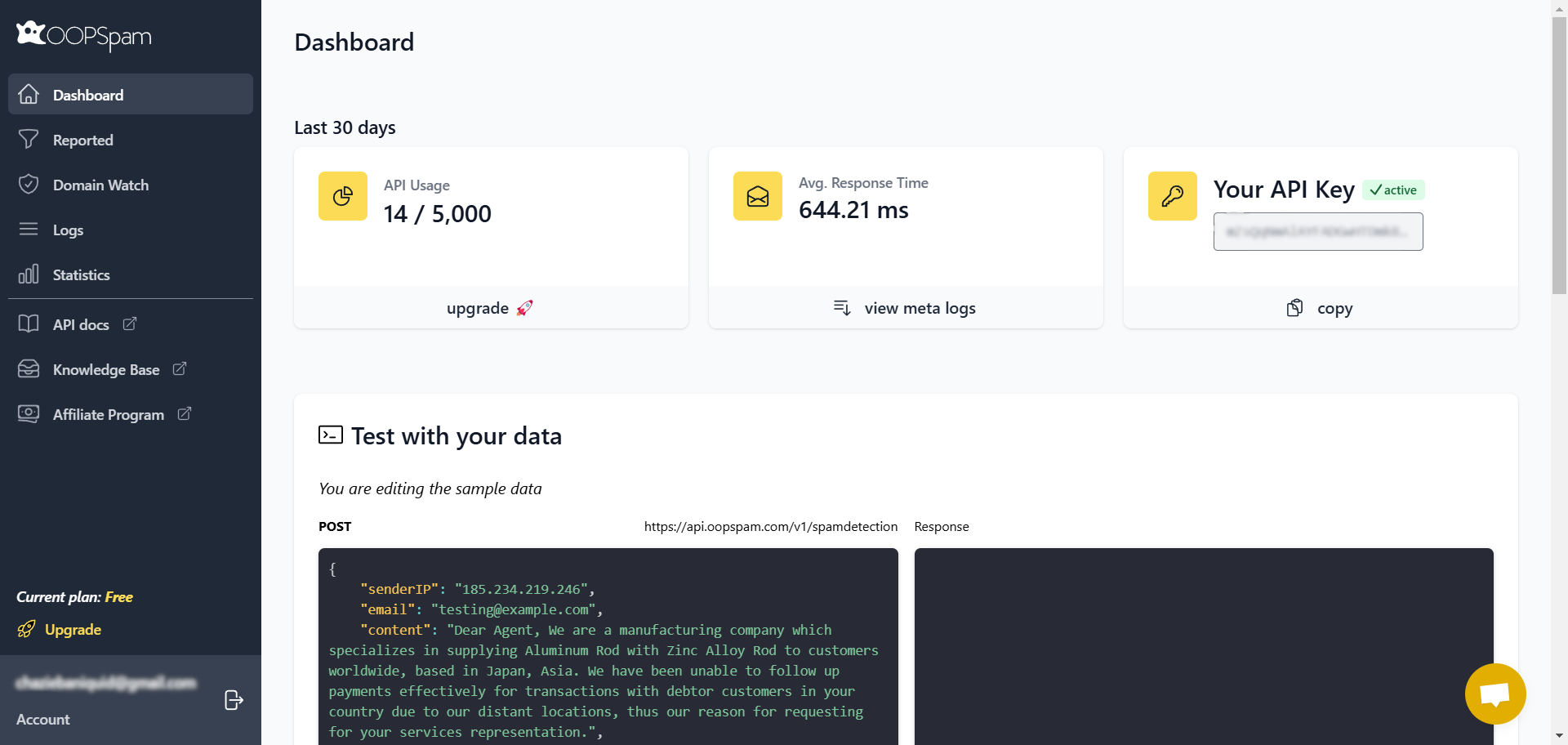
Task: Click the page vertical scrollbar
Action: (1559, 155)
